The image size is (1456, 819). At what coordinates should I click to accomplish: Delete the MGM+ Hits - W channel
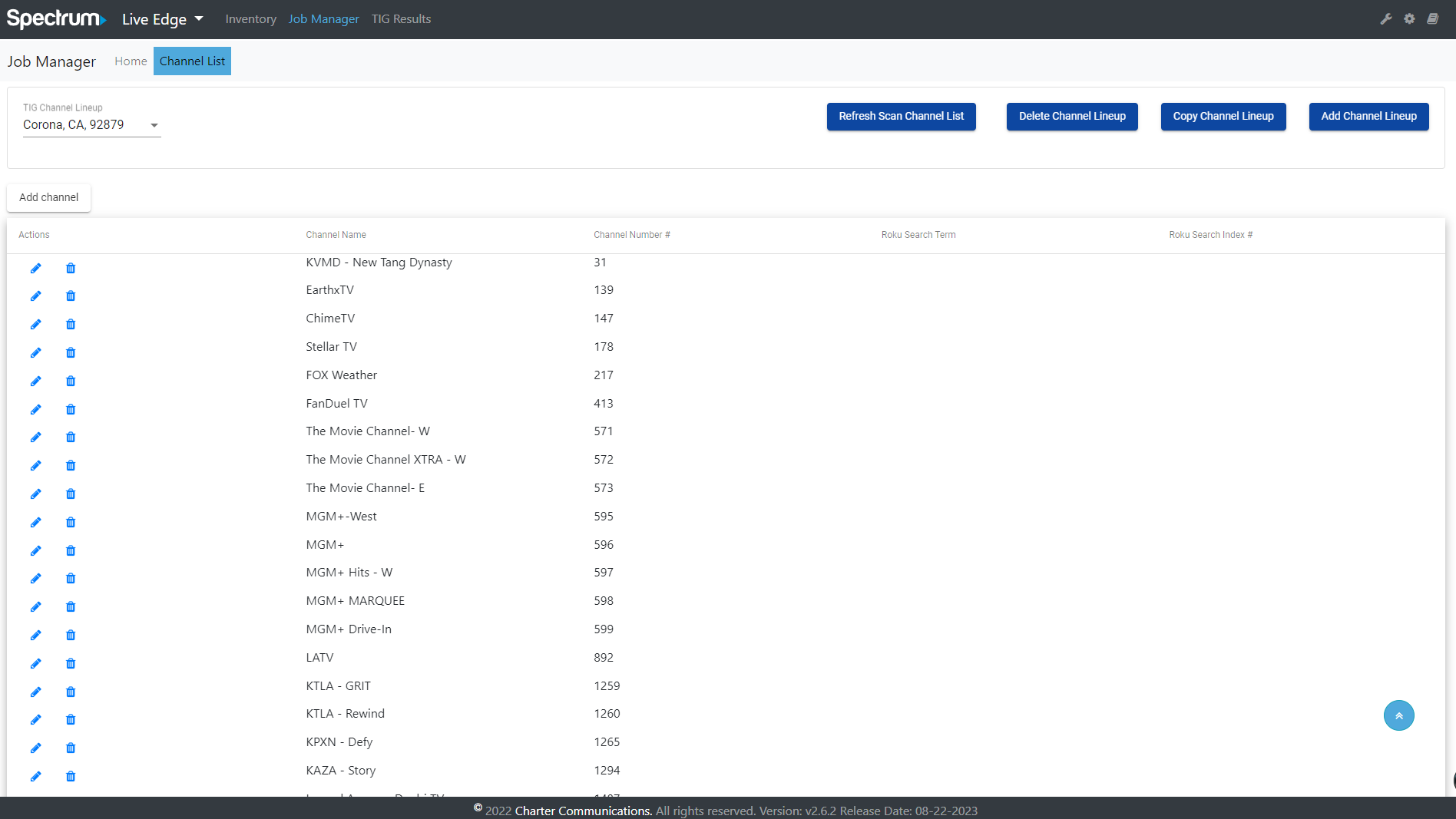[71, 579]
